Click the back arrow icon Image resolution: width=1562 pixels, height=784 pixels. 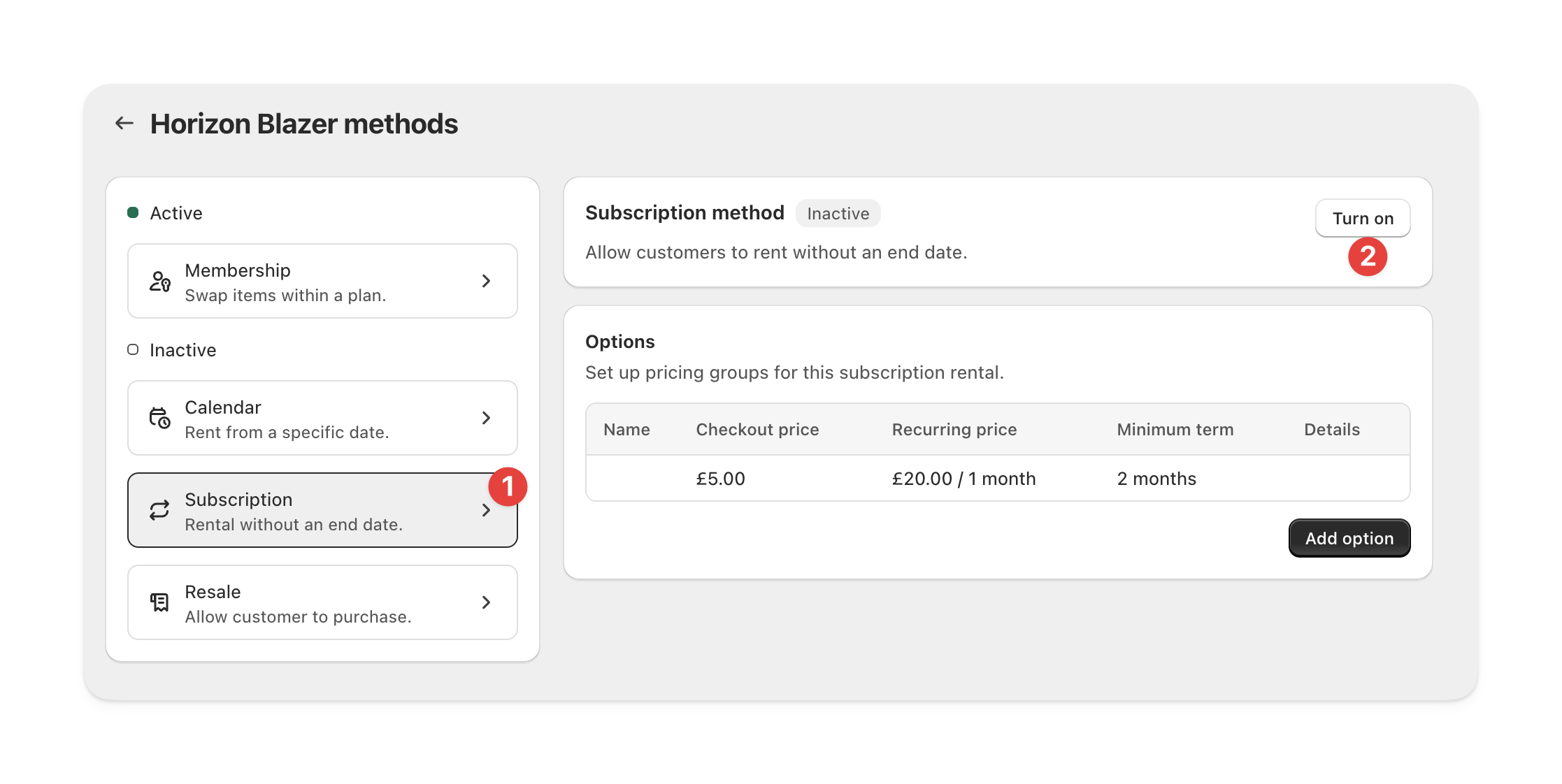pyautogui.click(x=124, y=124)
